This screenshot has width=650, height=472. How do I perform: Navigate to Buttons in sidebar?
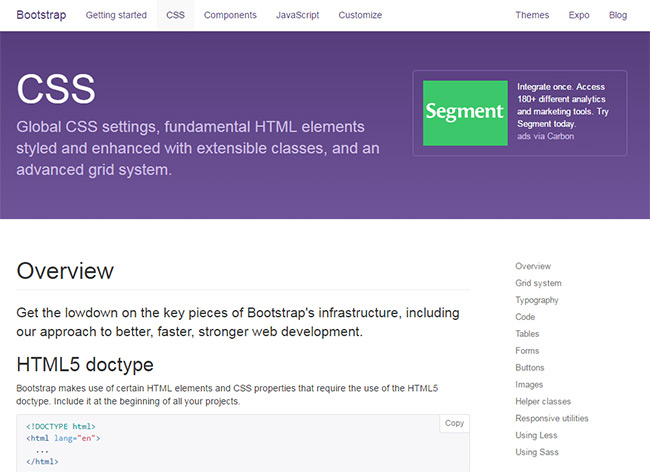[x=529, y=368]
